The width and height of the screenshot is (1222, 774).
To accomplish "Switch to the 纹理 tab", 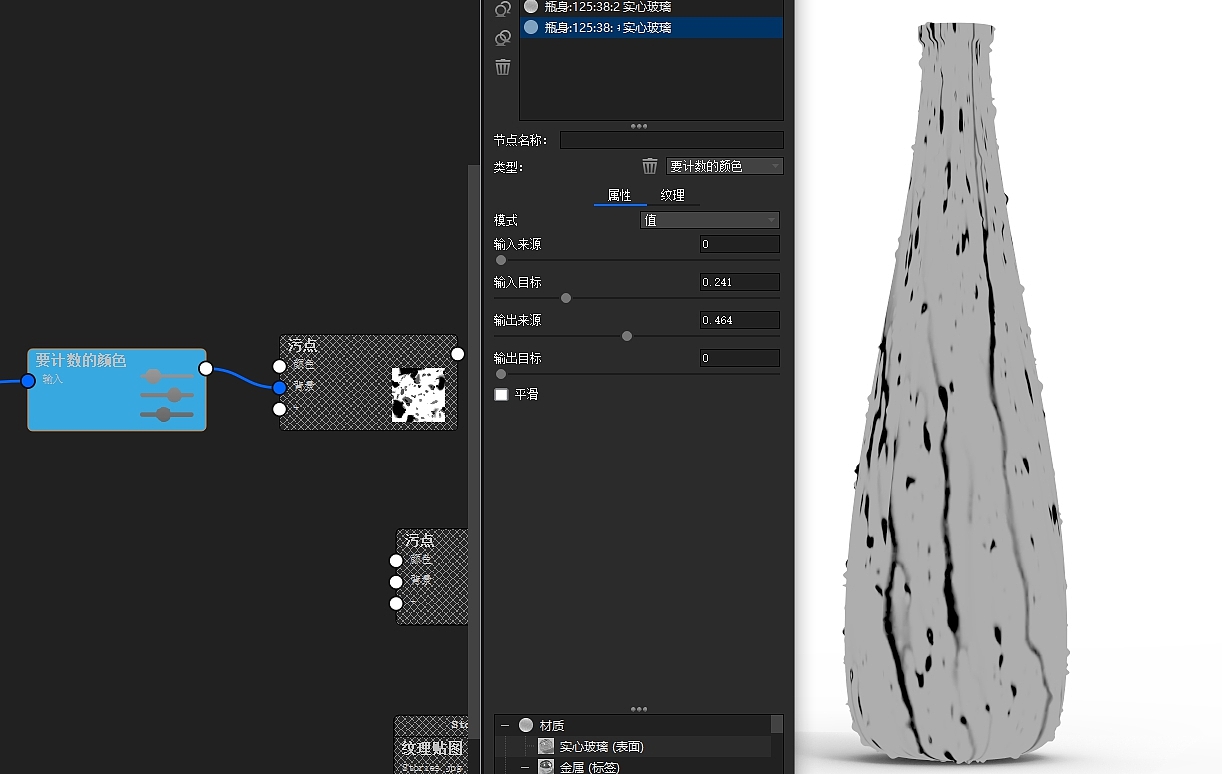I will click(672, 195).
